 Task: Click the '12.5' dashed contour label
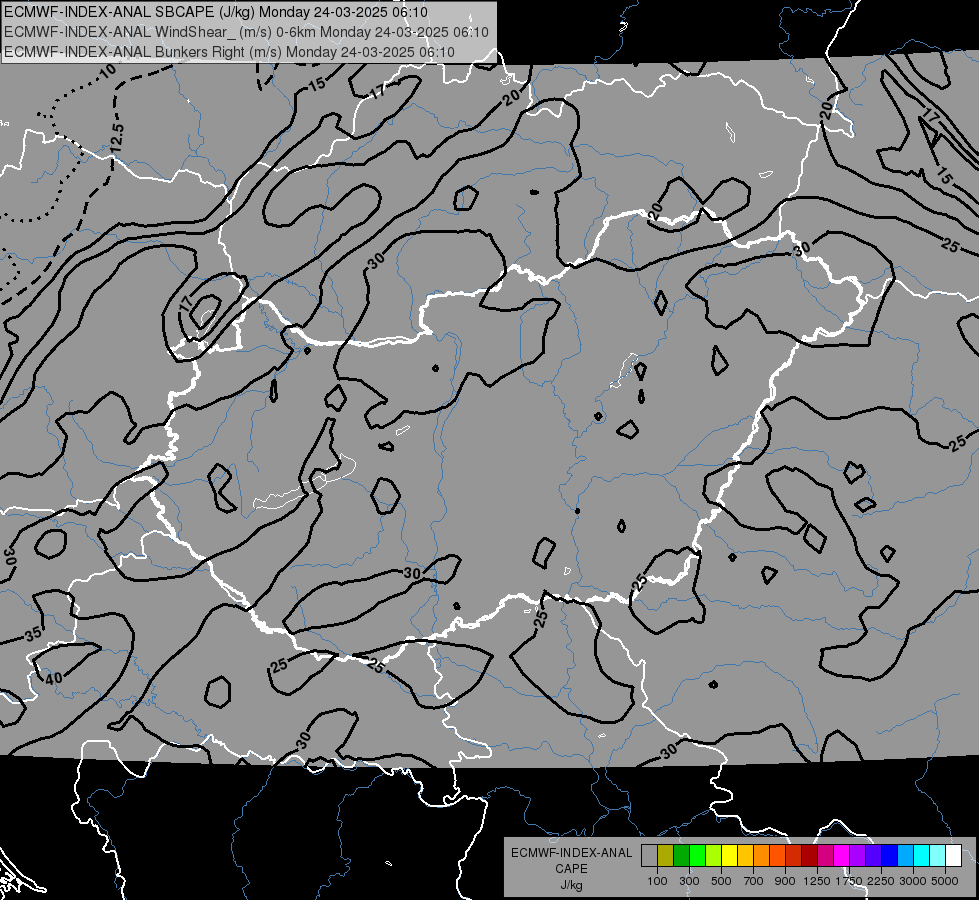pyautogui.click(x=117, y=139)
